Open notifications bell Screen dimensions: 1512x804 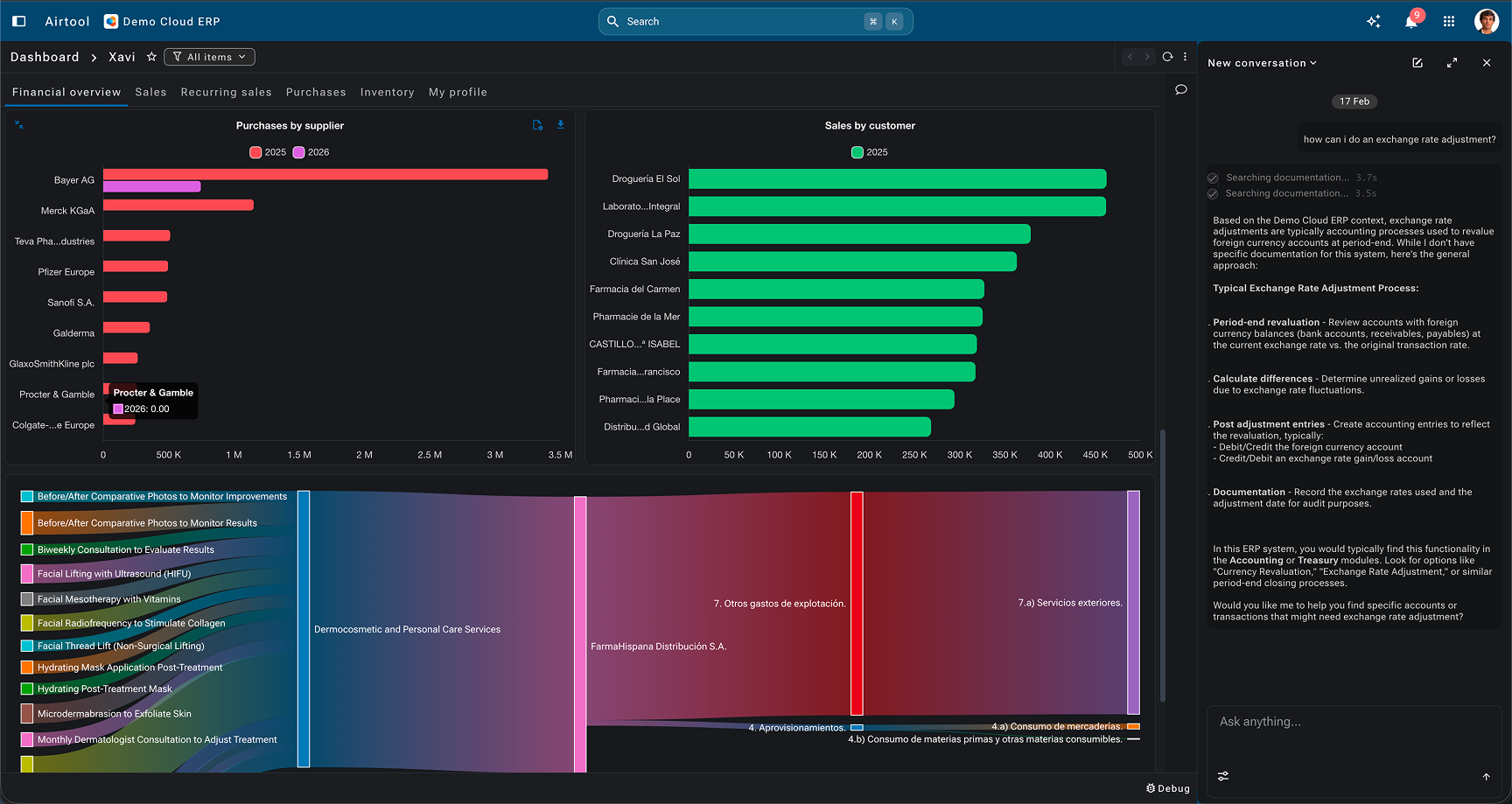pyautogui.click(x=1411, y=21)
